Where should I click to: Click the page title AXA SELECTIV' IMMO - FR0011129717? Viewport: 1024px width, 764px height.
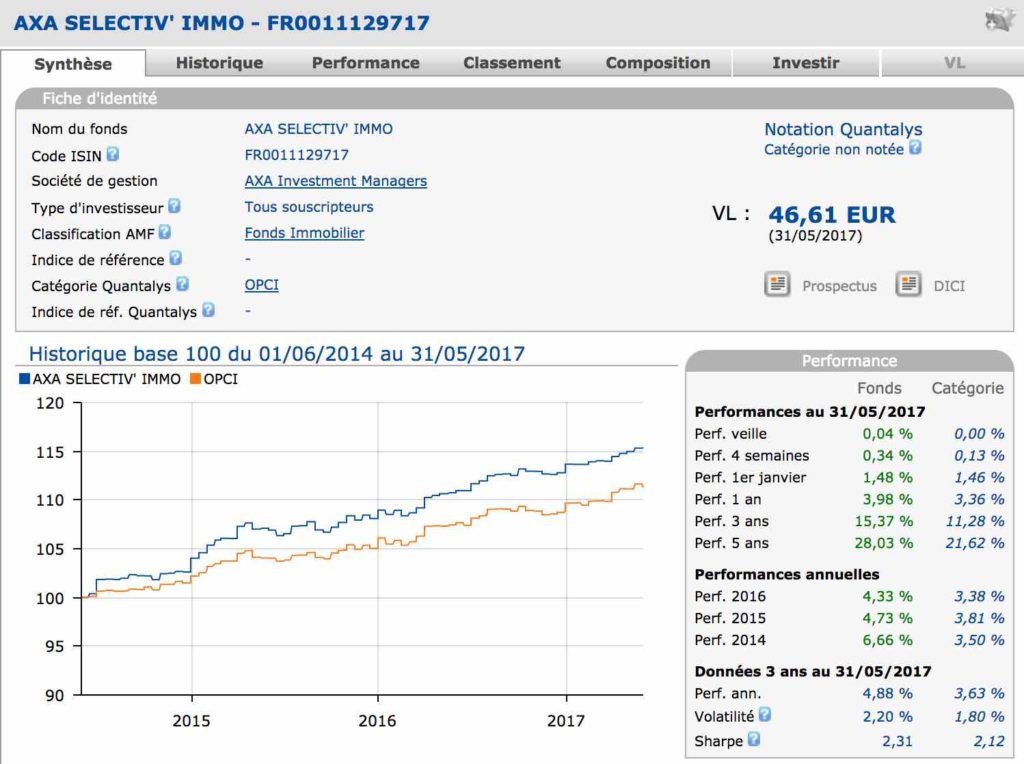click(x=222, y=23)
